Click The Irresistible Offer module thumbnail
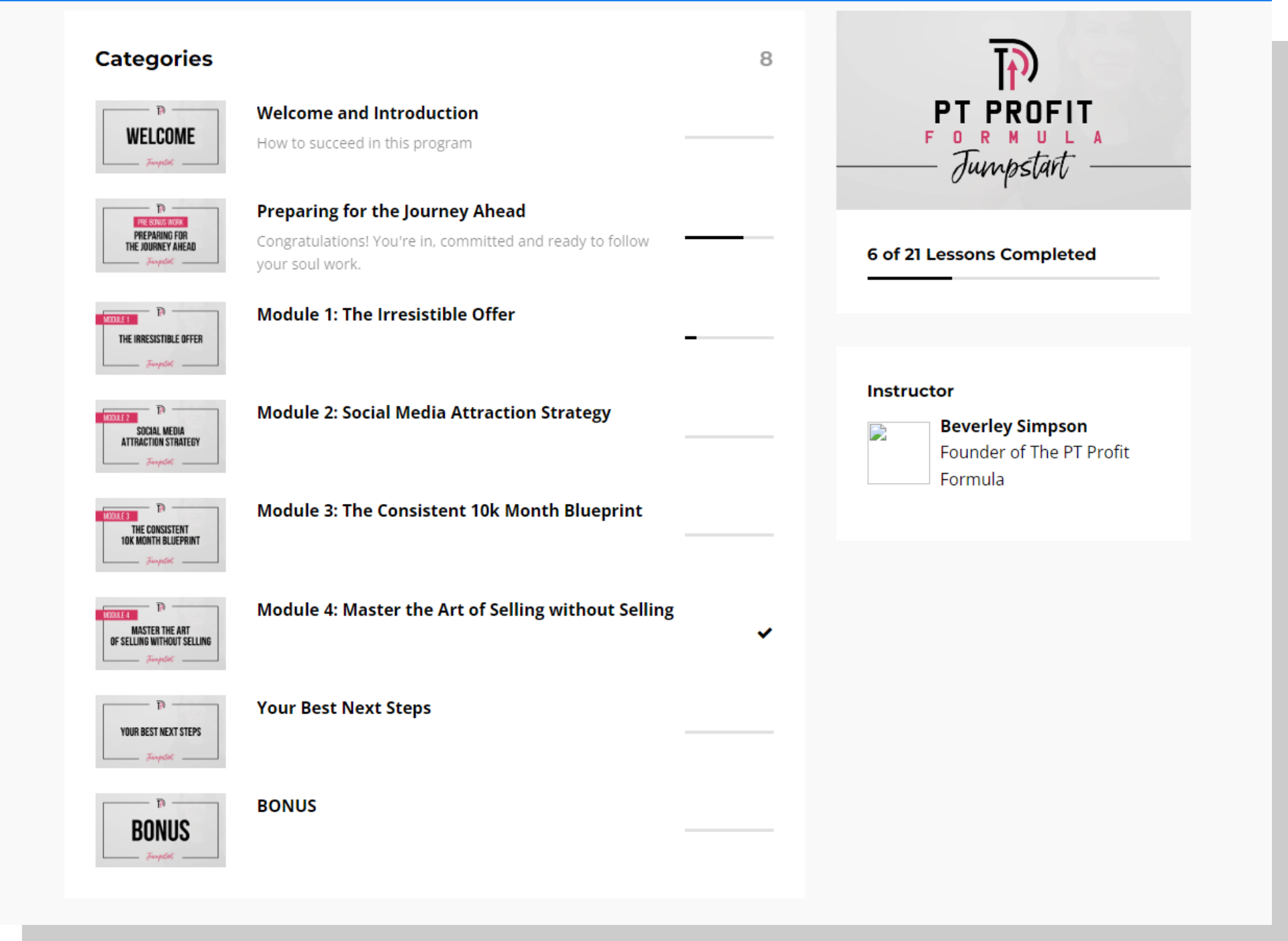 tap(160, 338)
